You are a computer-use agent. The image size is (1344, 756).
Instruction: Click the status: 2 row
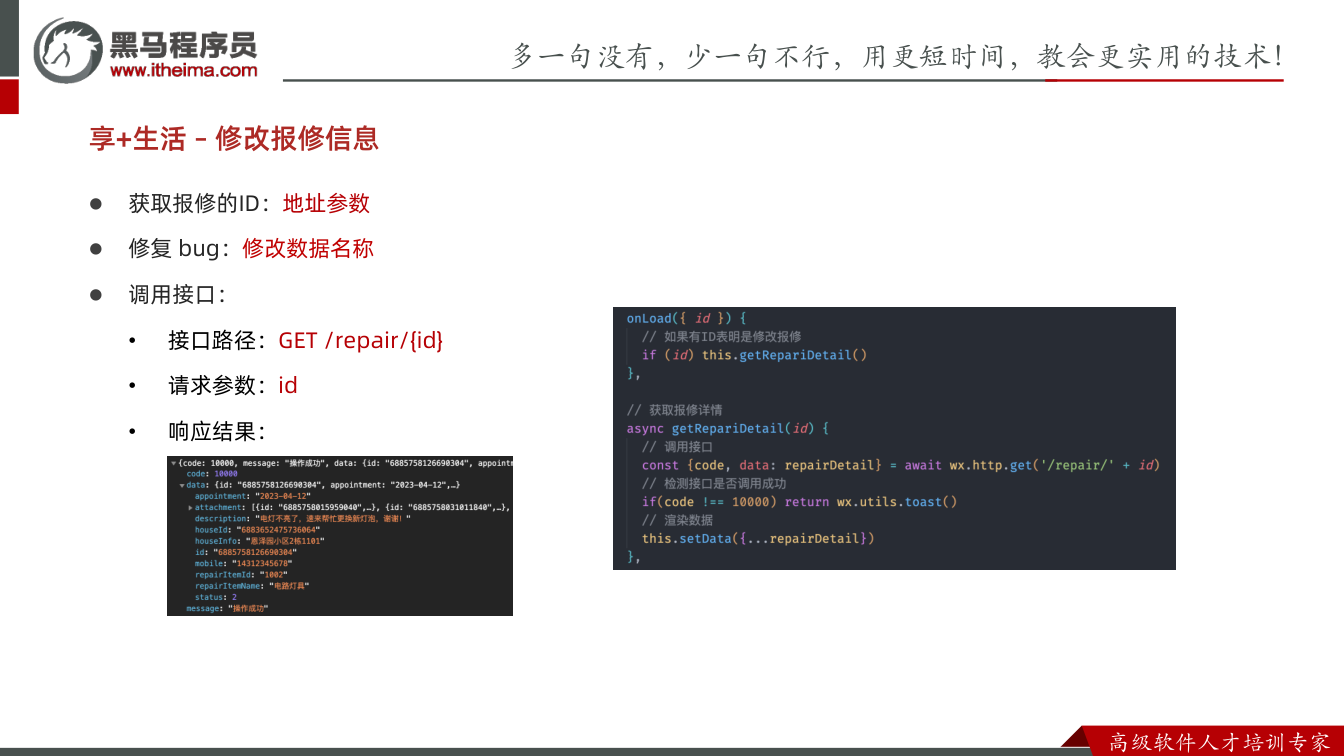[216, 597]
